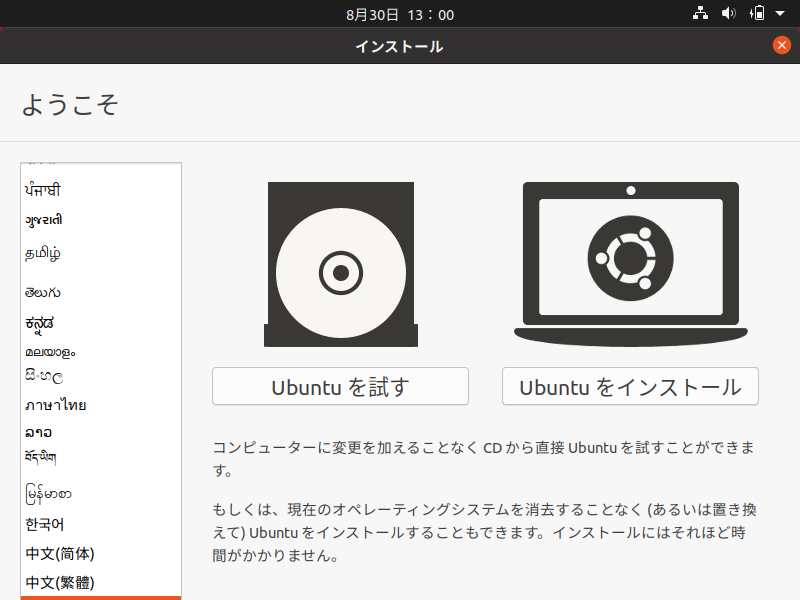The height and width of the screenshot is (600, 800).
Task: Open the clock showing 8月30日 13:00
Action: tap(400, 15)
